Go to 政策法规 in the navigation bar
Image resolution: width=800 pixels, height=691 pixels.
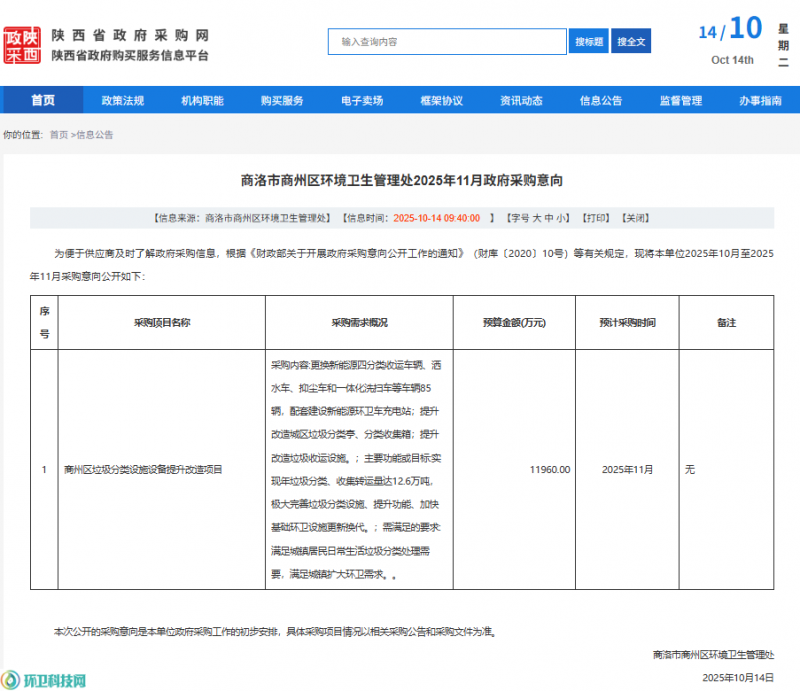click(122, 101)
